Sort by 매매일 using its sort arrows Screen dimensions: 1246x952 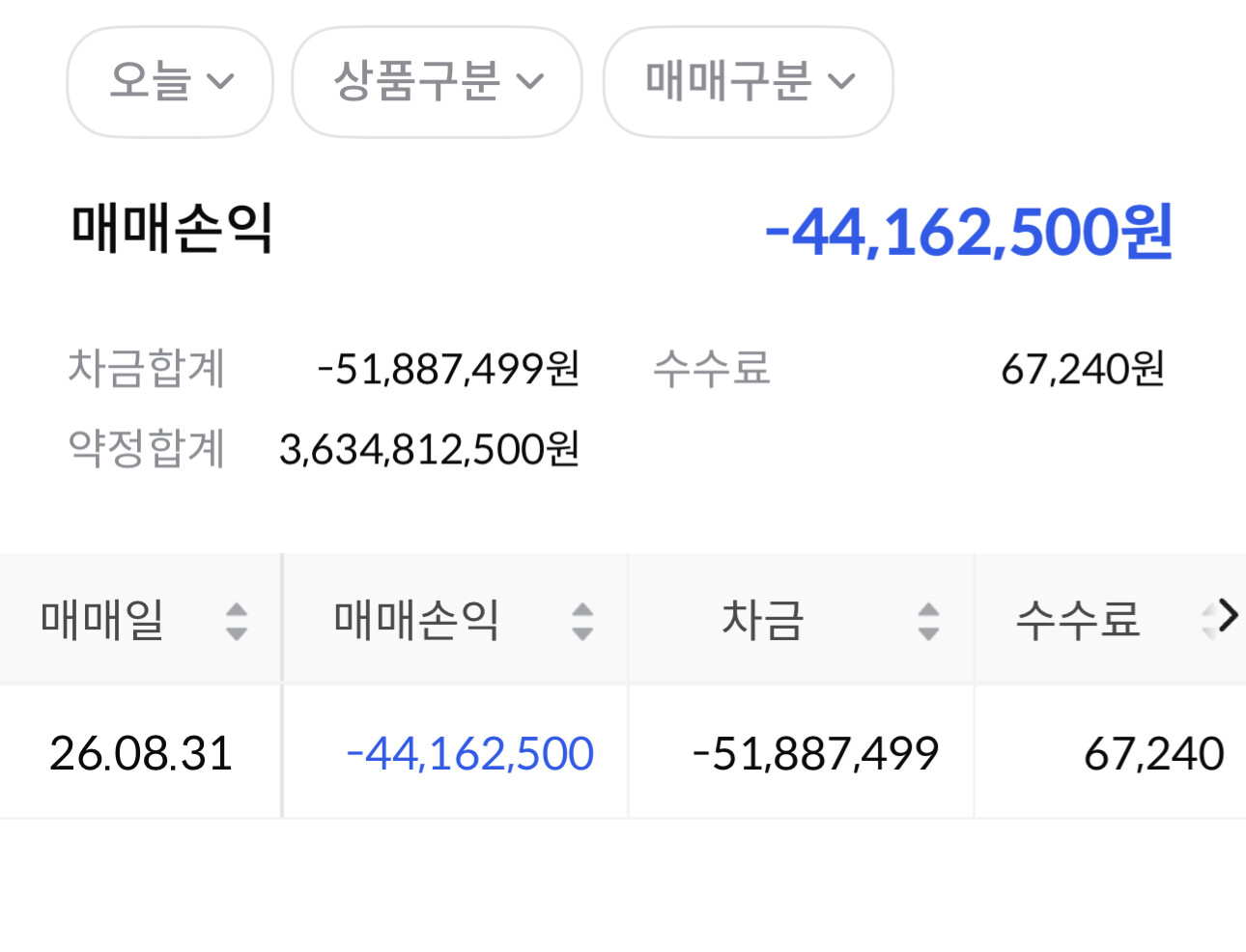click(237, 621)
